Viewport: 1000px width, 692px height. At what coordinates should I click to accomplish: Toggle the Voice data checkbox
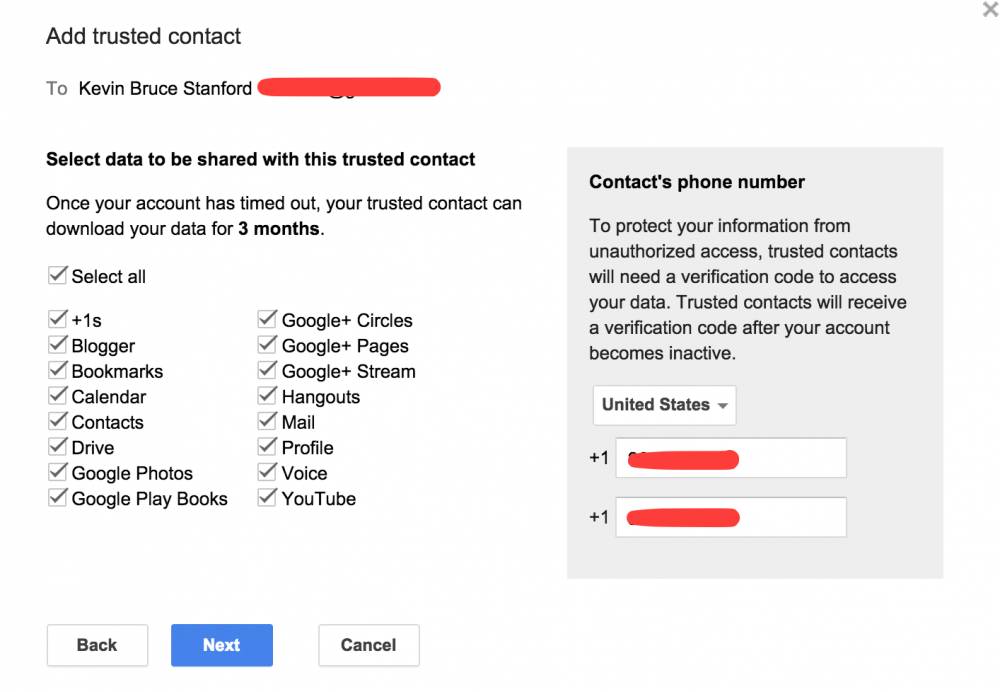pos(267,471)
